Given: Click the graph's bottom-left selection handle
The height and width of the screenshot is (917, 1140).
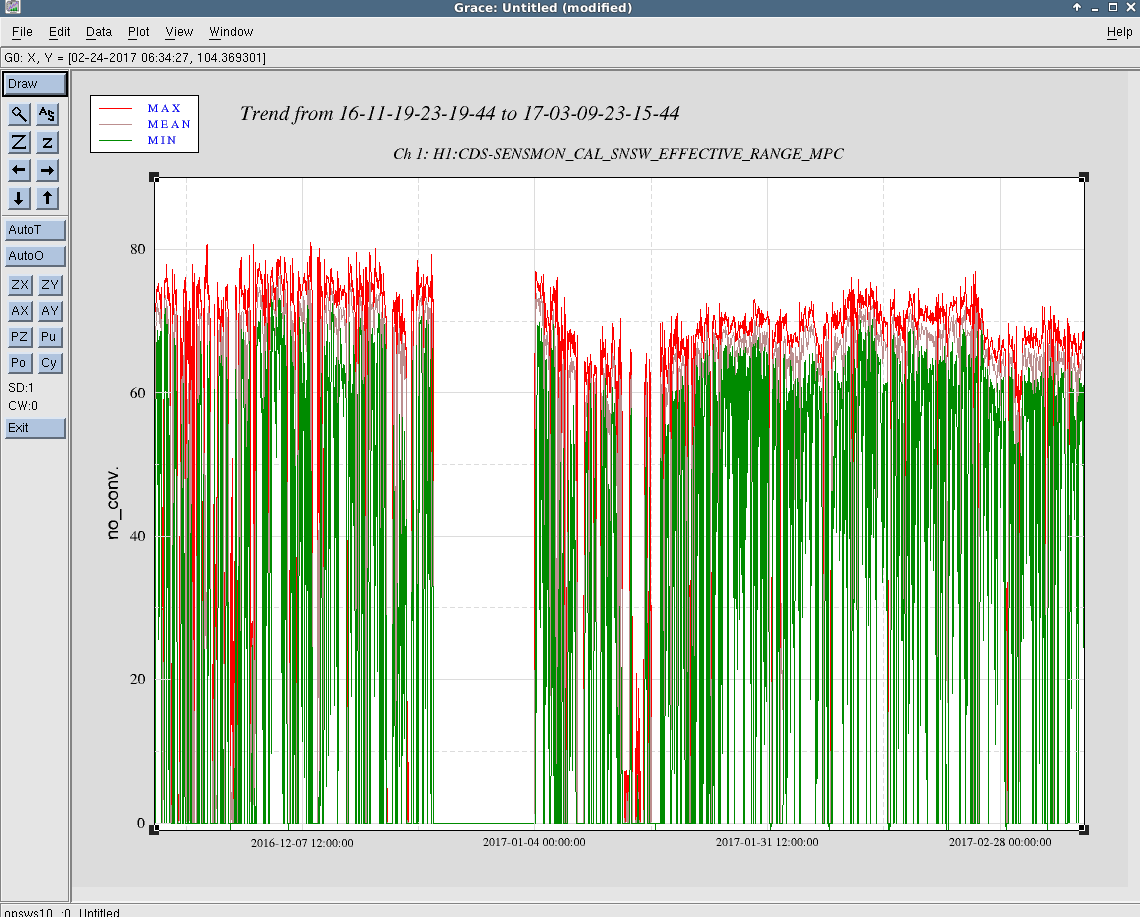Looking at the screenshot, I should [153, 830].
